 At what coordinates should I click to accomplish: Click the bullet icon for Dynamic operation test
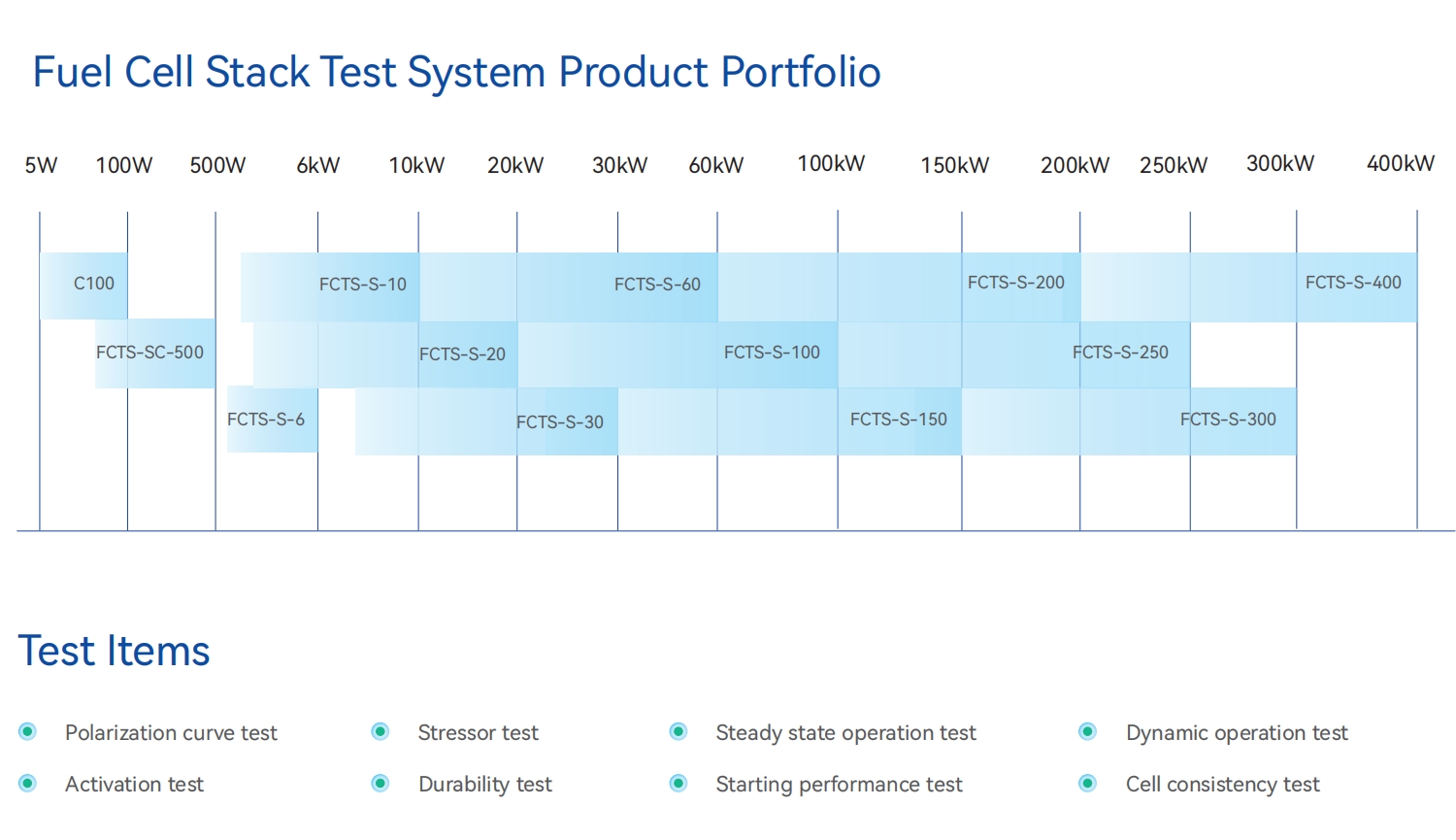tap(1088, 732)
